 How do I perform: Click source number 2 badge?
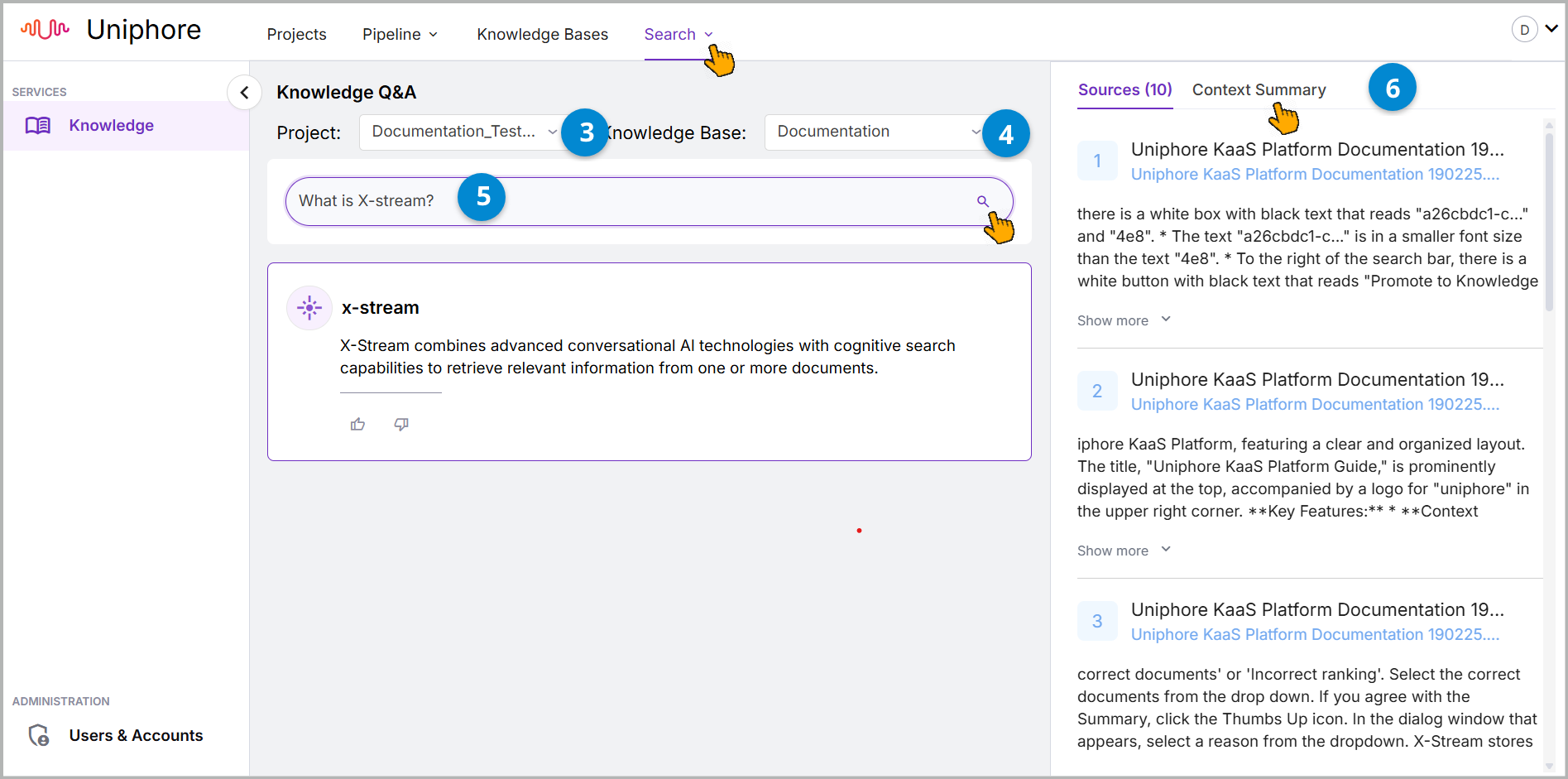click(x=1097, y=391)
